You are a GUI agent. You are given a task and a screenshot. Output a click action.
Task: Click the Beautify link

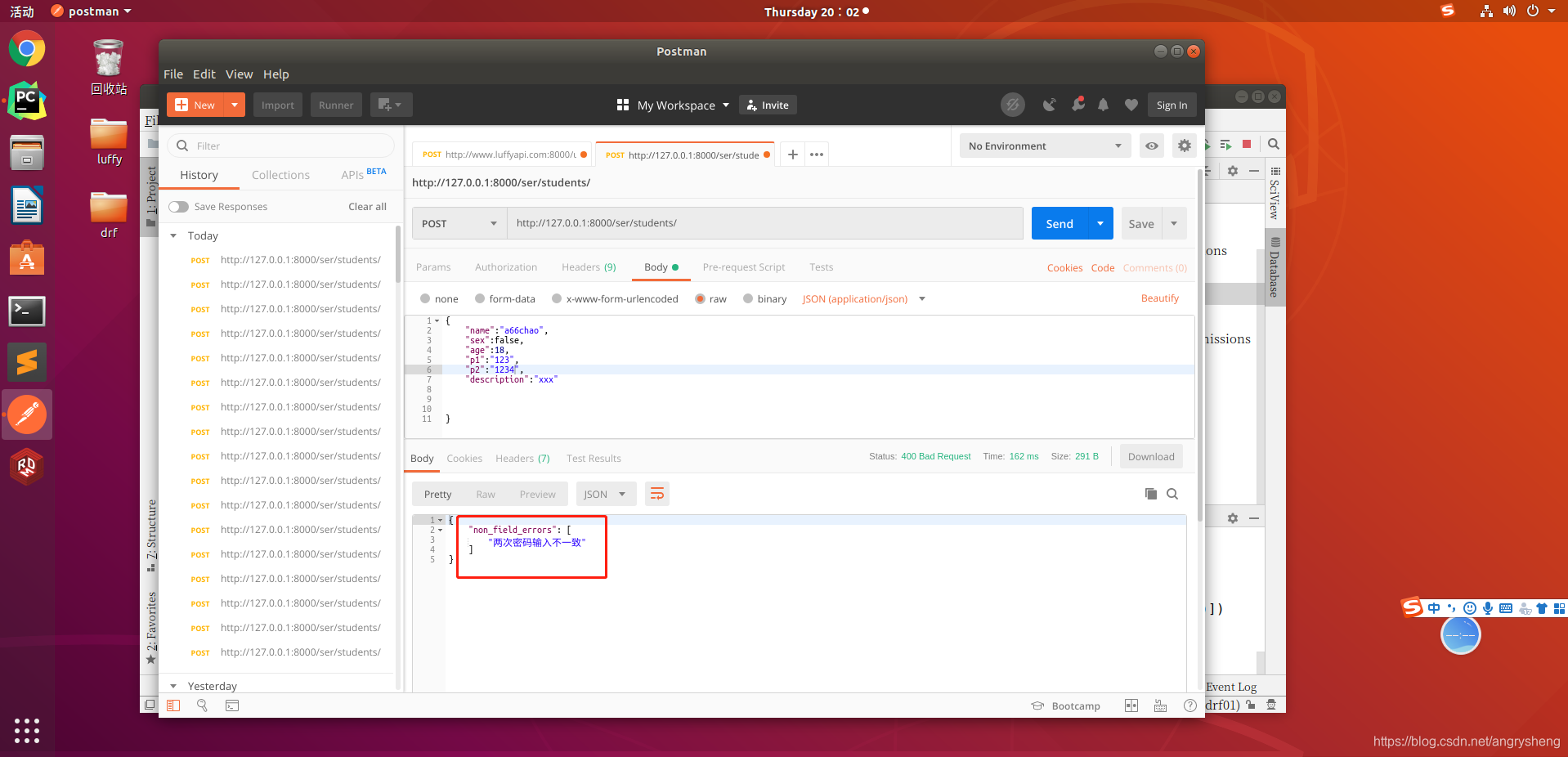tap(1160, 298)
